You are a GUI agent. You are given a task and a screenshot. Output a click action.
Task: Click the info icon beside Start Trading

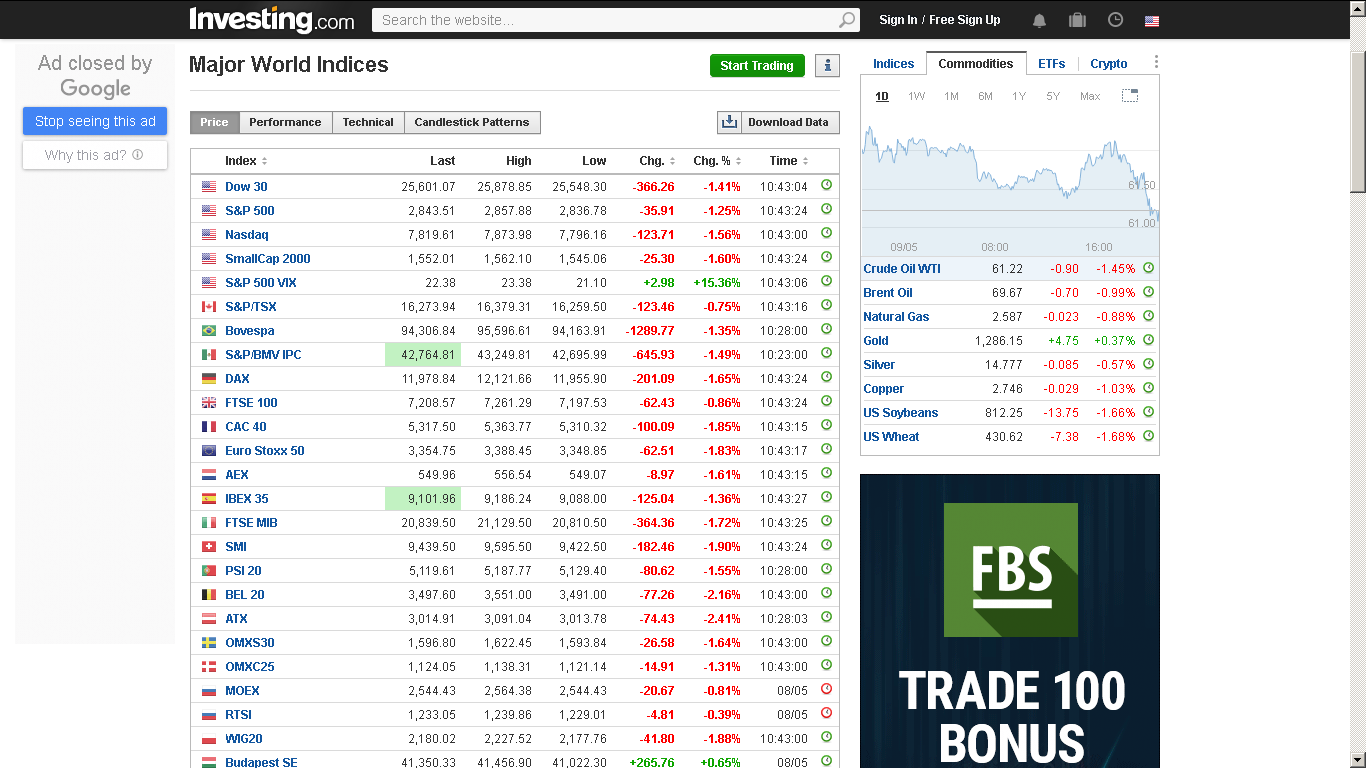click(x=827, y=66)
